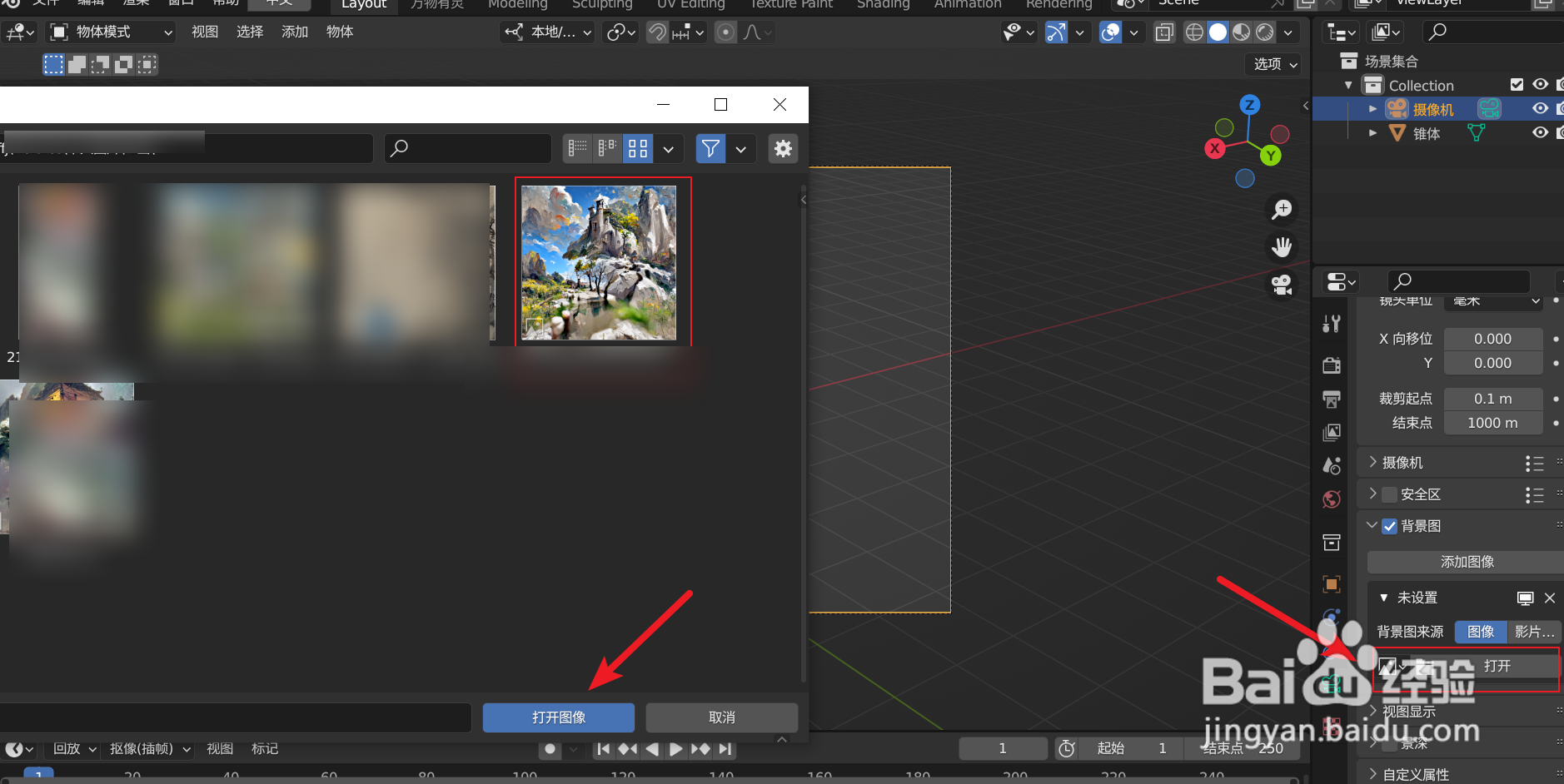Image resolution: width=1564 pixels, height=784 pixels.
Task: Open the World properties tab
Action: [x=1332, y=499]
